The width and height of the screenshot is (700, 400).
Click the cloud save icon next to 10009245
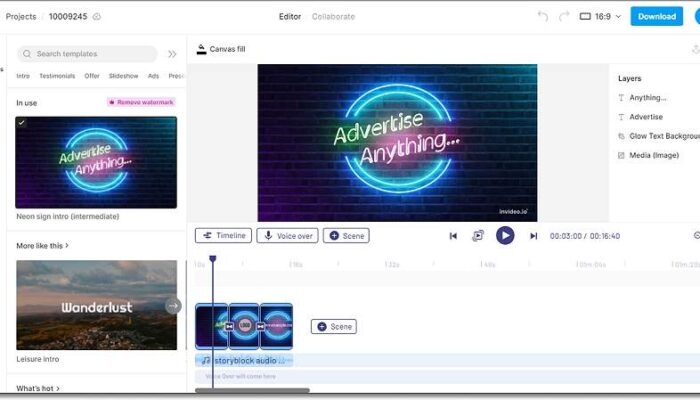(x=97, y=17)
